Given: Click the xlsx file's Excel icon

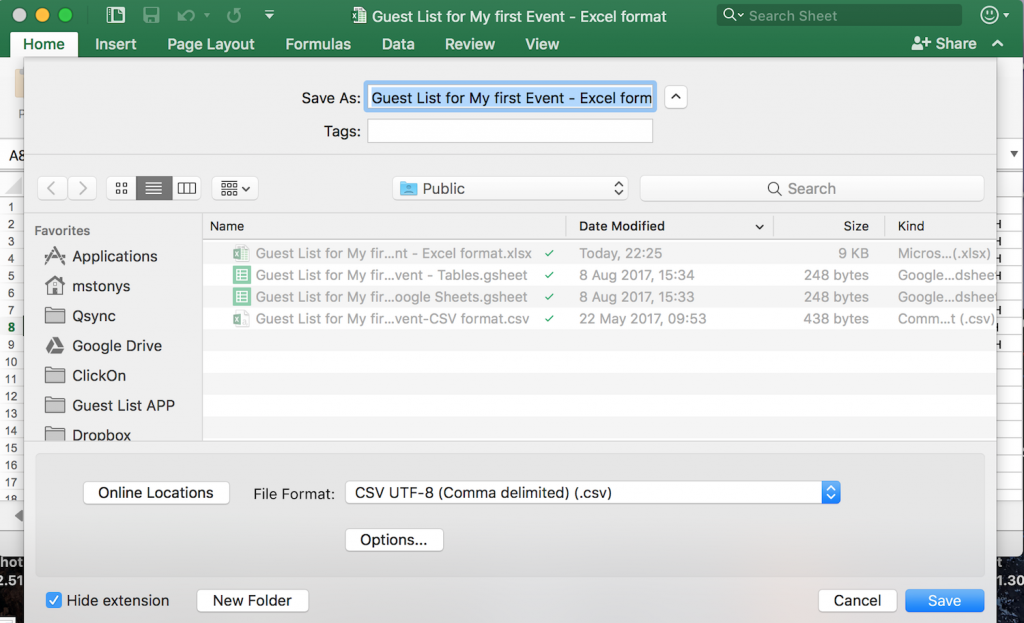Looking at the screenshot, I should click(x=241, y=253).
